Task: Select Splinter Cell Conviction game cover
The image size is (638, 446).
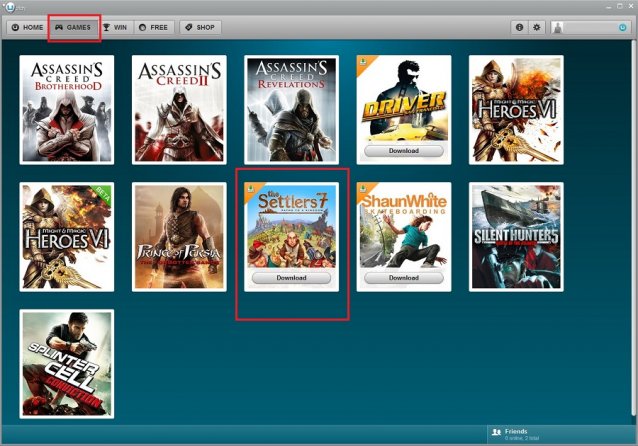Action: [67, 363]
